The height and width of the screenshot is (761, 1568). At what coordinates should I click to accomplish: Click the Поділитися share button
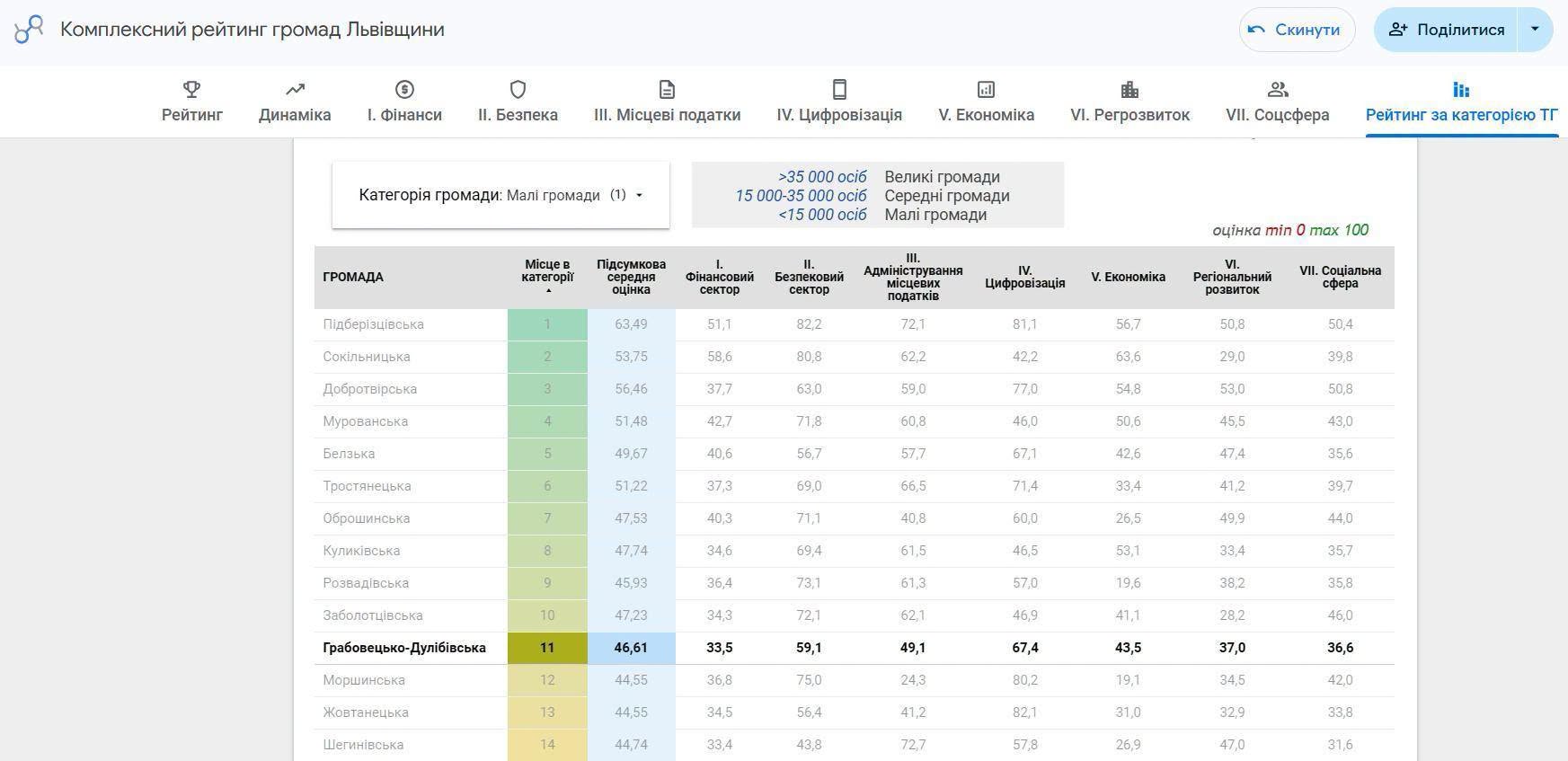pyautogui.click(x=1446, y=30)
